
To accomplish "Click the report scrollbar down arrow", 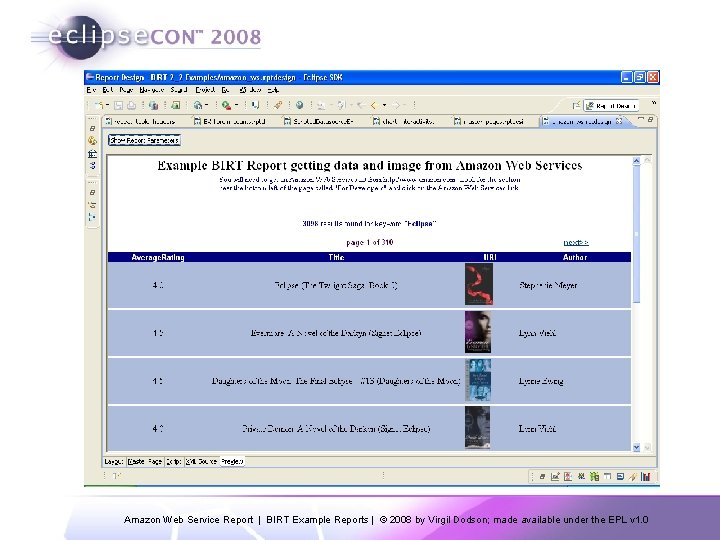I will 636,447.
